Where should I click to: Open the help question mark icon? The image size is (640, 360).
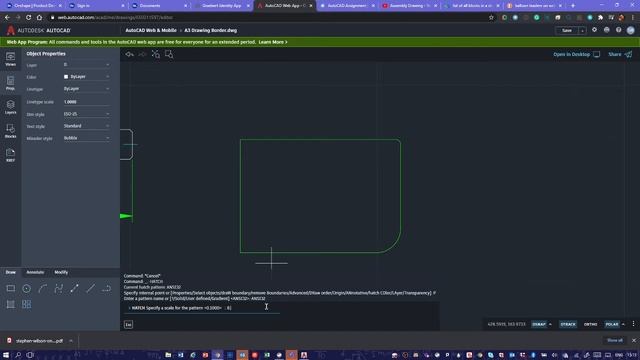tap(618, 30)
